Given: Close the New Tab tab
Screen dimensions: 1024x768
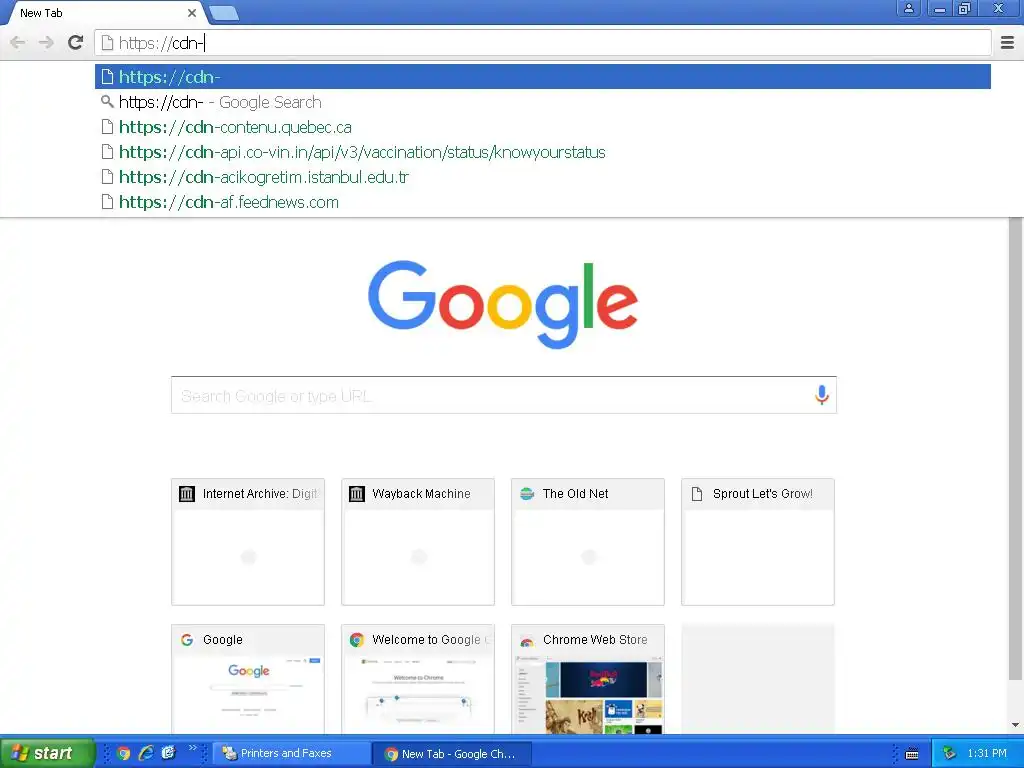Looking at the screenshot, I should click(191, 13).
